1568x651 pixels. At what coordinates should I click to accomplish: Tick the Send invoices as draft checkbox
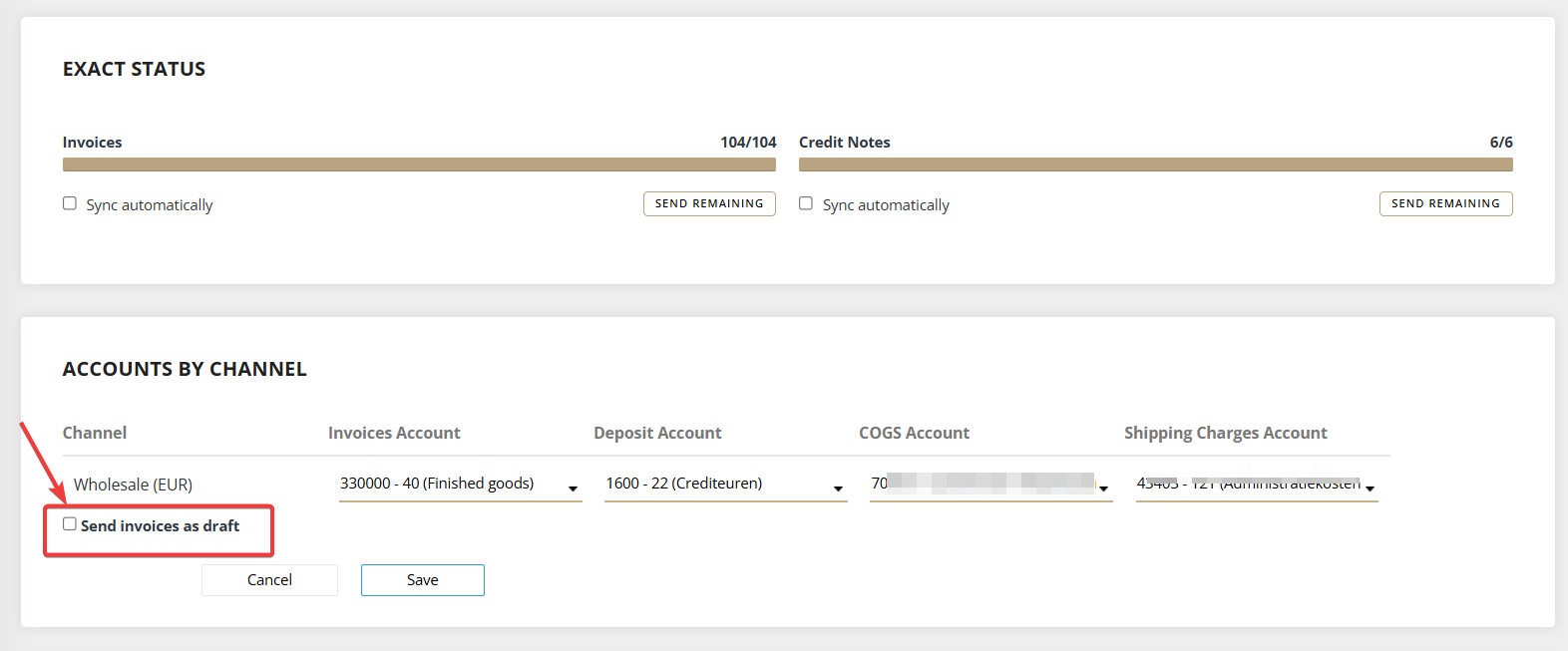point(70,524)
